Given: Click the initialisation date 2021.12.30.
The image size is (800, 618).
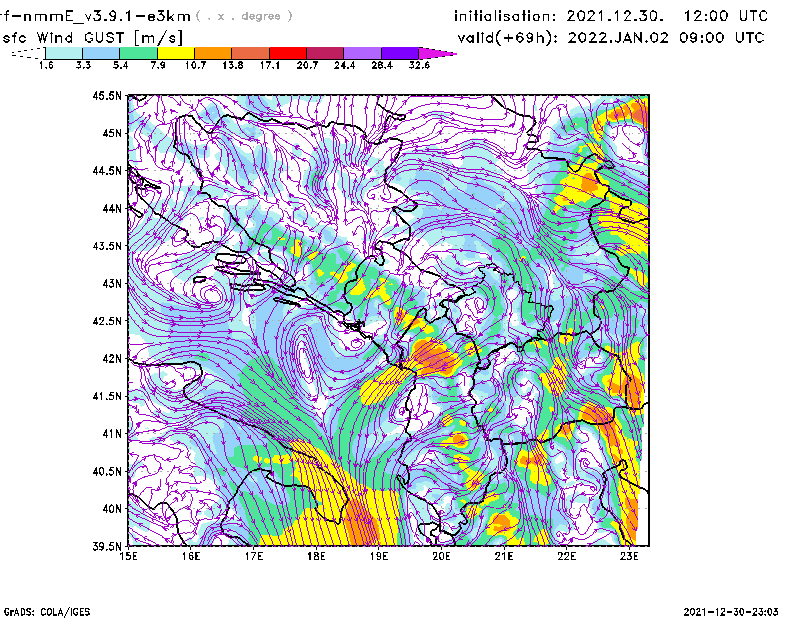Looking at the screenshot, I should [615, 16].
